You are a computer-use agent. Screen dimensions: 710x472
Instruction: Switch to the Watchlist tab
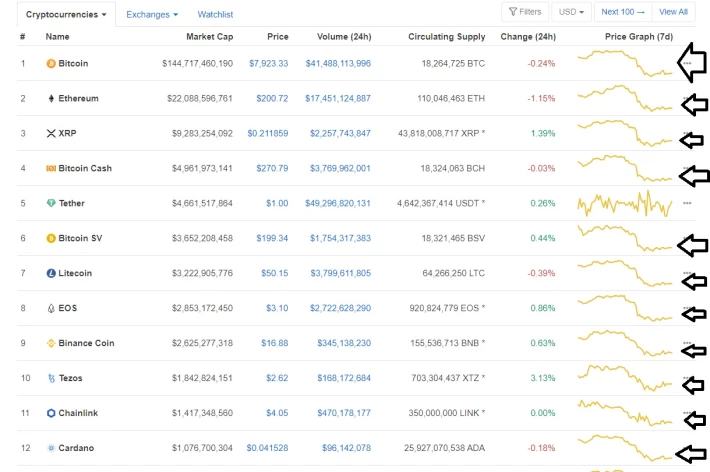tap(215, 14)
